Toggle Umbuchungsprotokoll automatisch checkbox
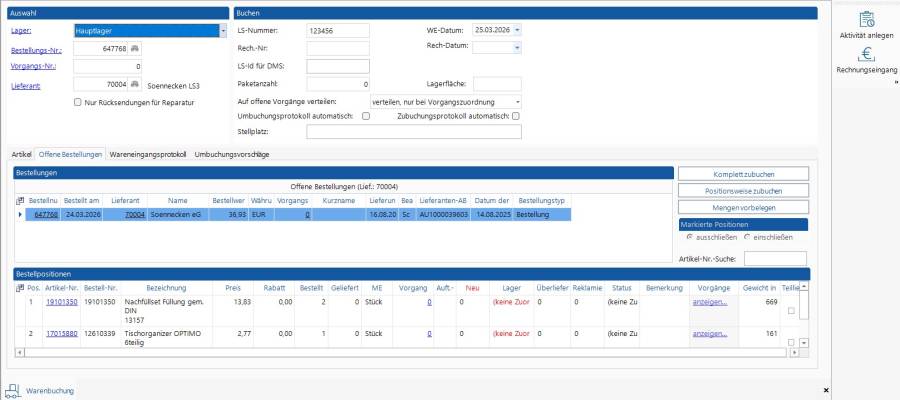Viewport: 900px width, 400px height. 366,116
